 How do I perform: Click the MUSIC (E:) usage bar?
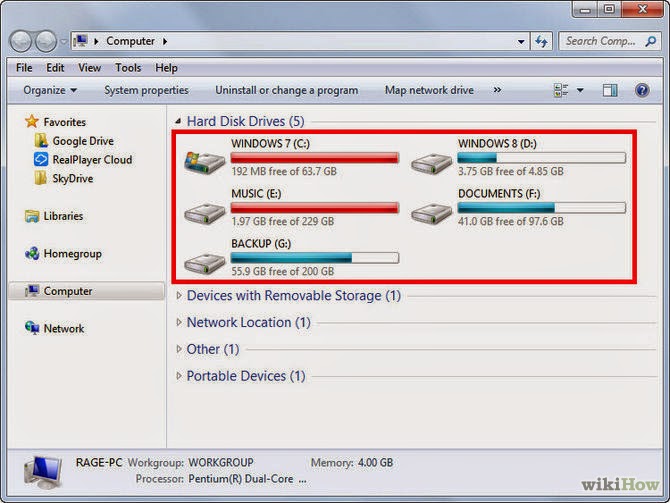coord(315,208)
